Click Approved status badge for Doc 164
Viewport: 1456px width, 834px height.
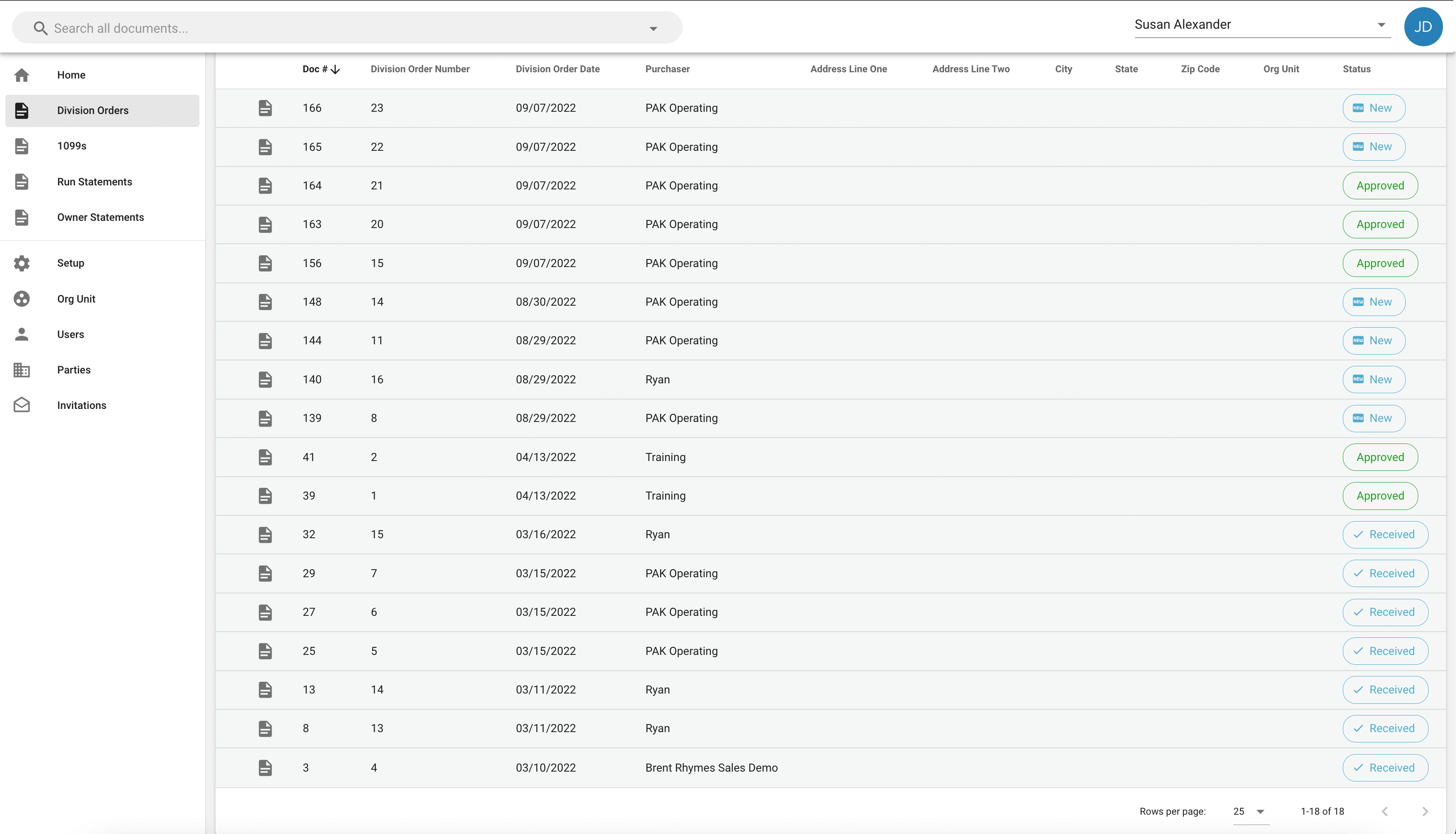[x=1380, y=185]
